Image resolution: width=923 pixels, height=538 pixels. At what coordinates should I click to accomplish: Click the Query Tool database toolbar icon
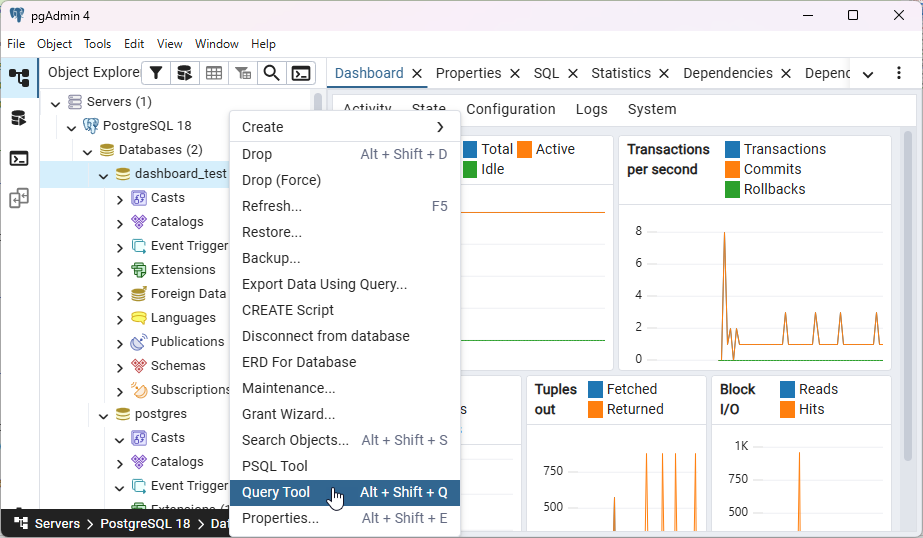pos(184,73)
